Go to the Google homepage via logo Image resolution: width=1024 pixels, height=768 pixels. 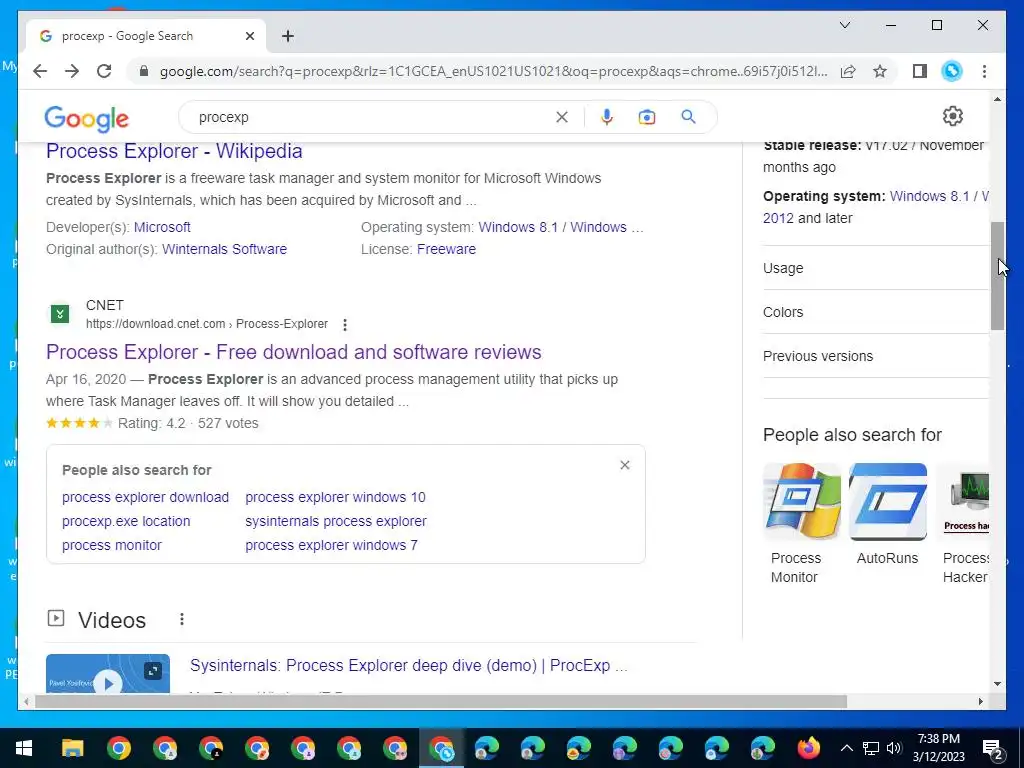pos(86,118)
